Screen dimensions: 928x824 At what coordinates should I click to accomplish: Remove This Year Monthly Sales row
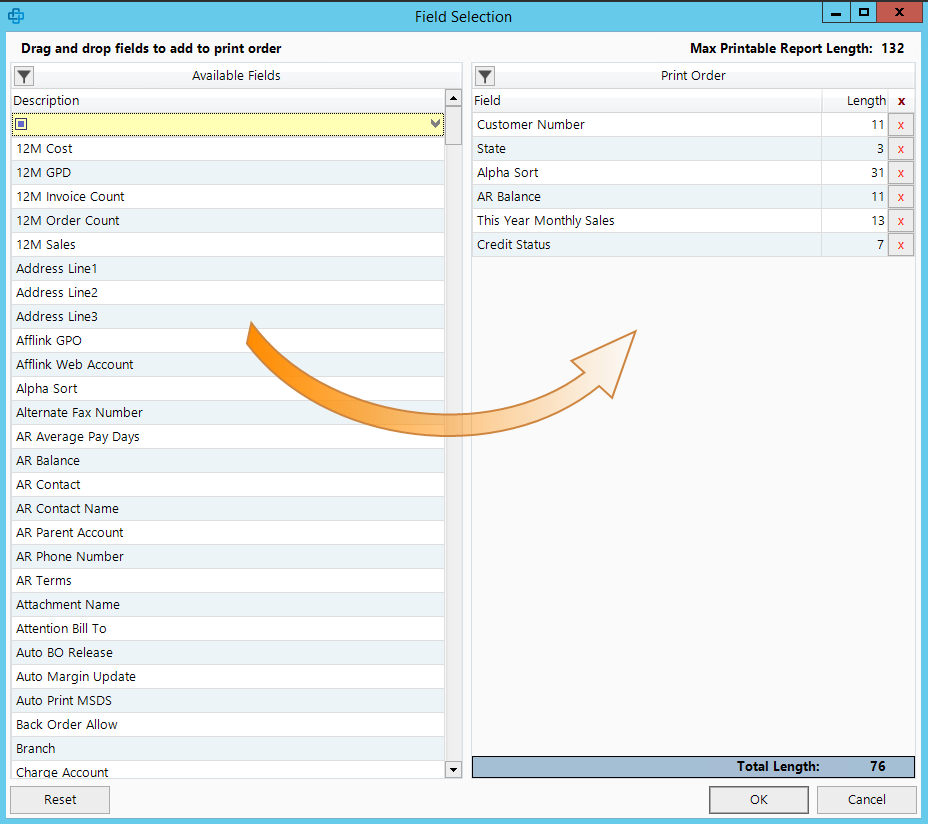[900, 221]
